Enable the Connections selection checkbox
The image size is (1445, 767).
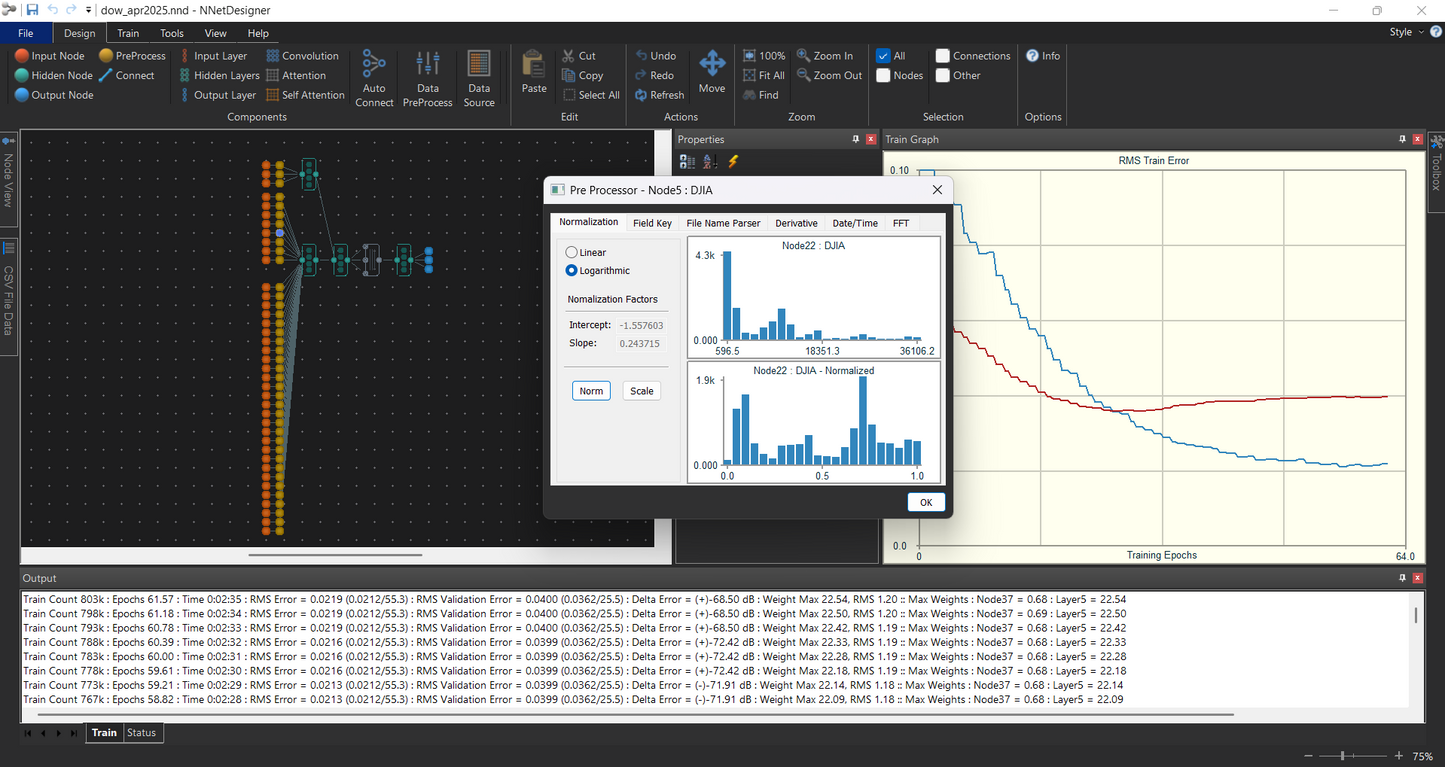point(943,56)
